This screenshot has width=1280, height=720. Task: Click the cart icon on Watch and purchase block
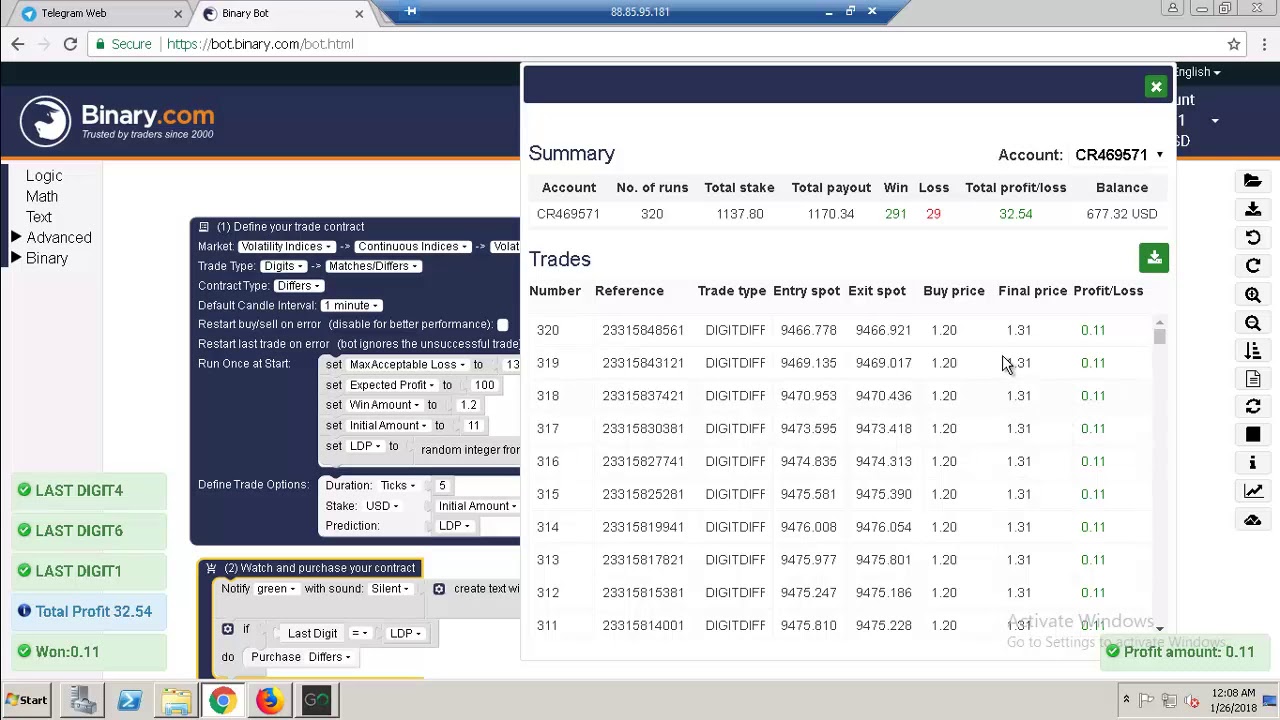click(x=211, y=568)
